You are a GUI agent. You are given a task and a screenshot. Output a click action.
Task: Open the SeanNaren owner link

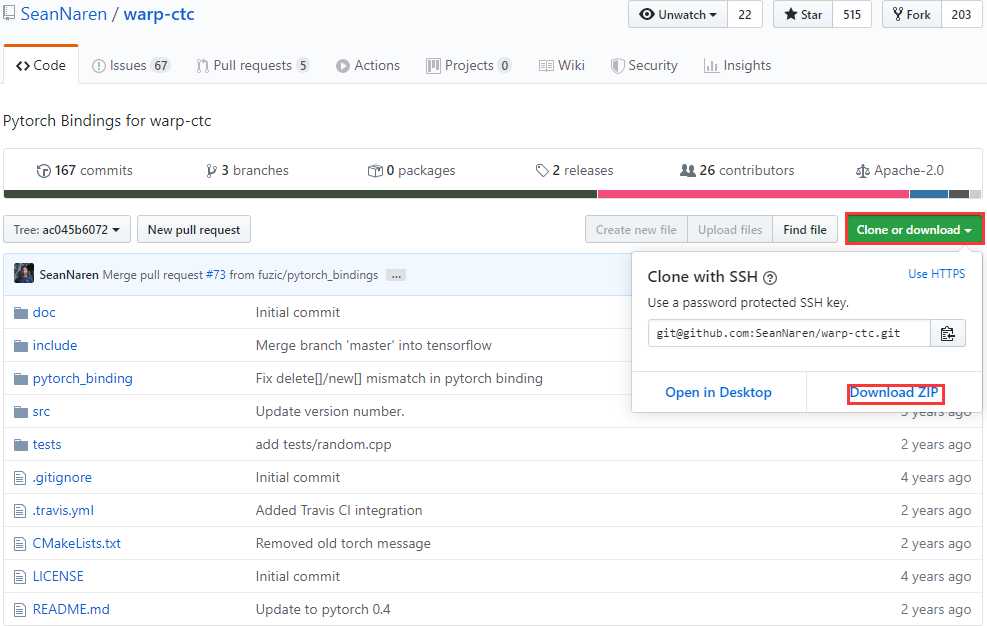pyautogui.click(x=64, y=14)
